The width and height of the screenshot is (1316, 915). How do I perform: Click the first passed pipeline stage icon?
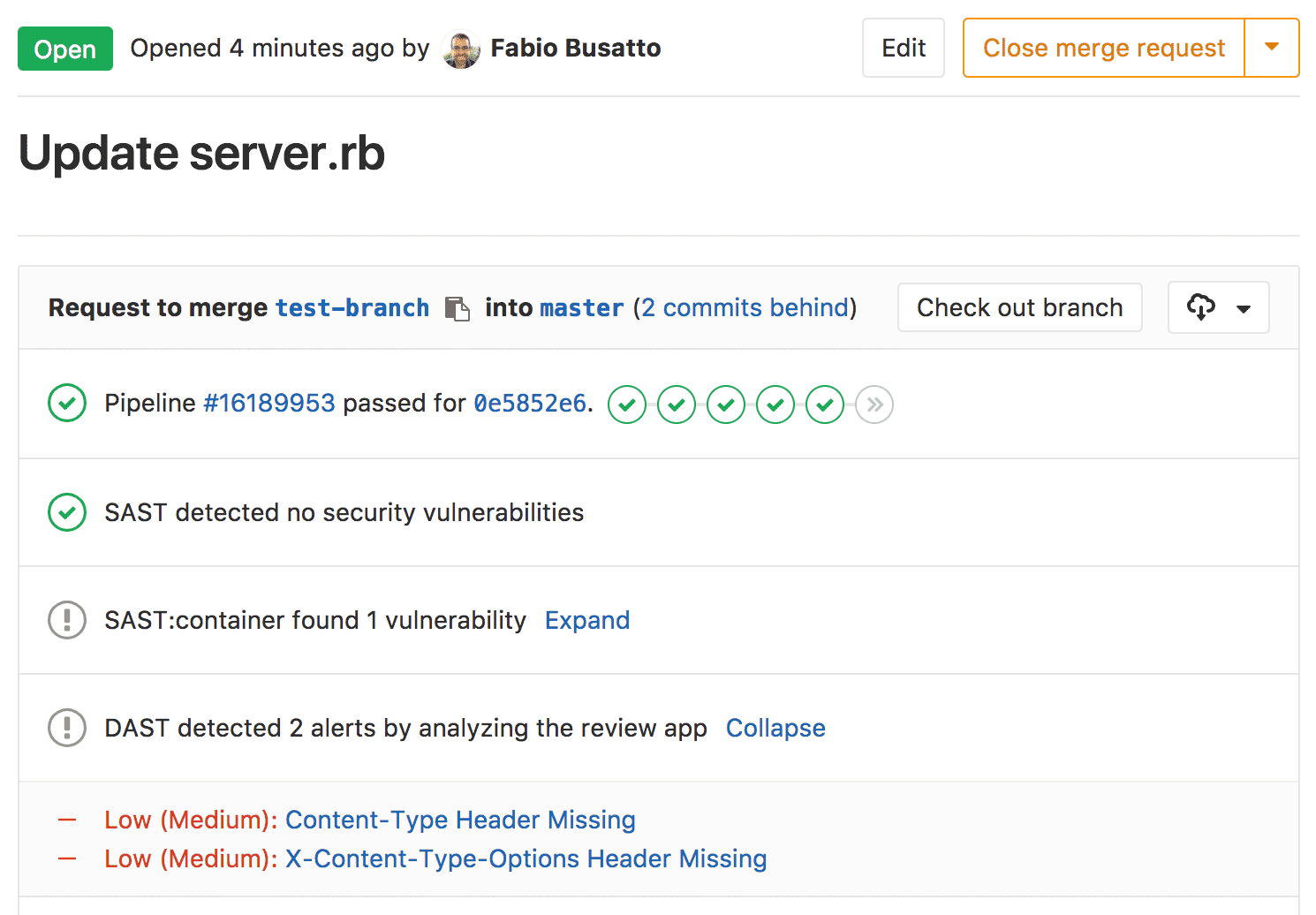627,404
